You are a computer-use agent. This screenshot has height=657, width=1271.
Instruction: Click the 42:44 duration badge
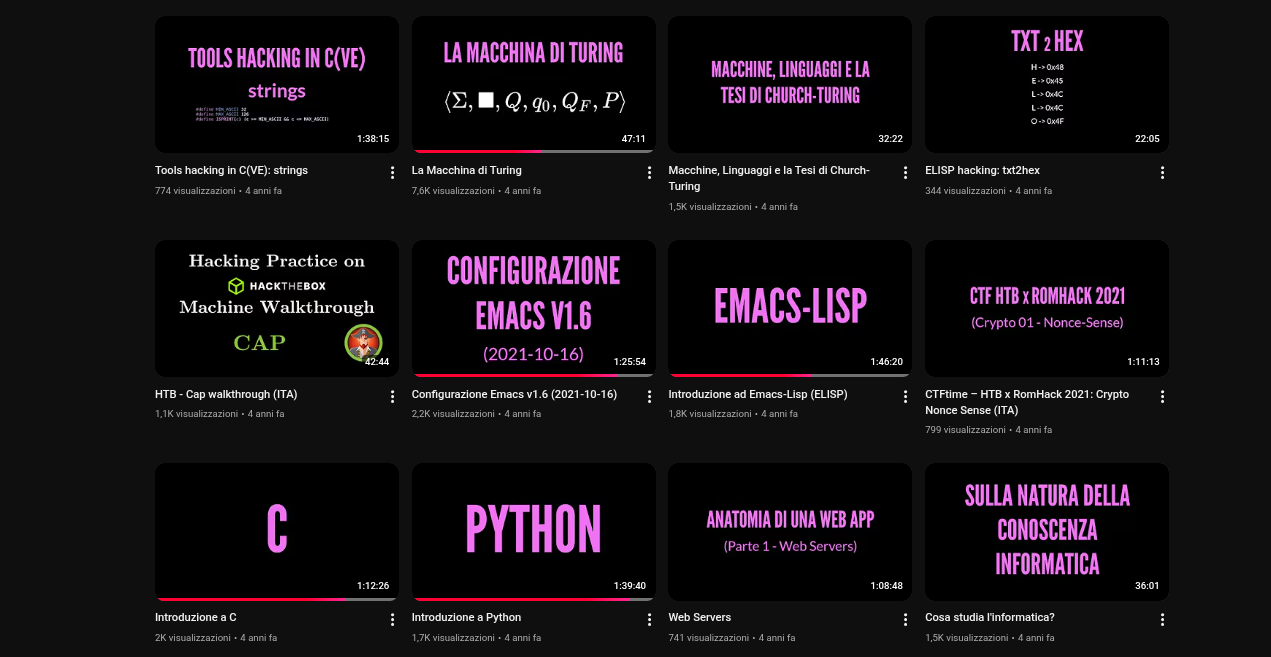[377, 362]
